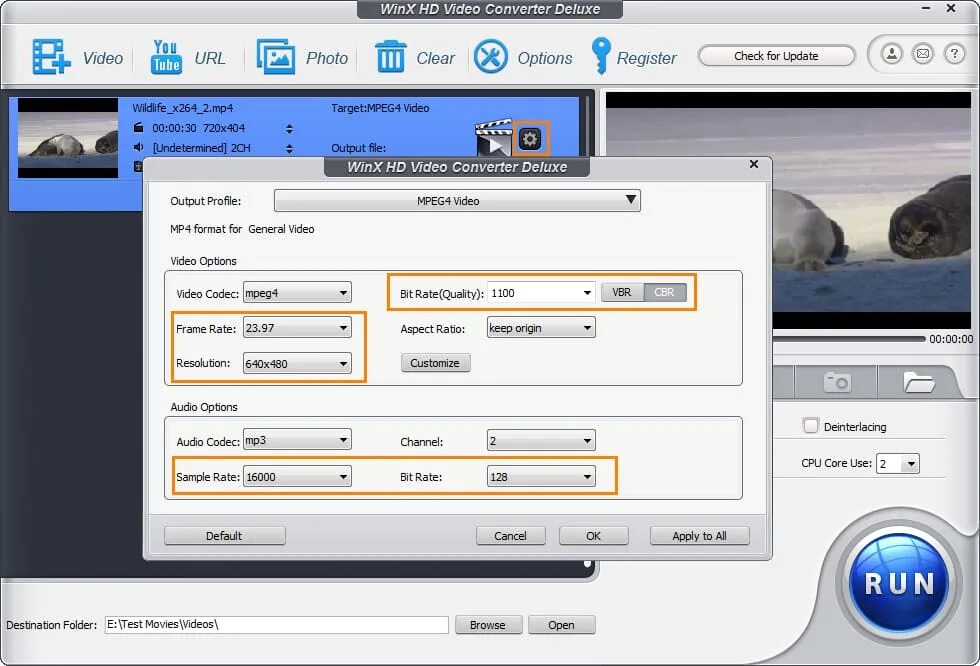Screen dimensions: 980x666
Task: Click the Clear toolbar label
Action: point(435,58)
